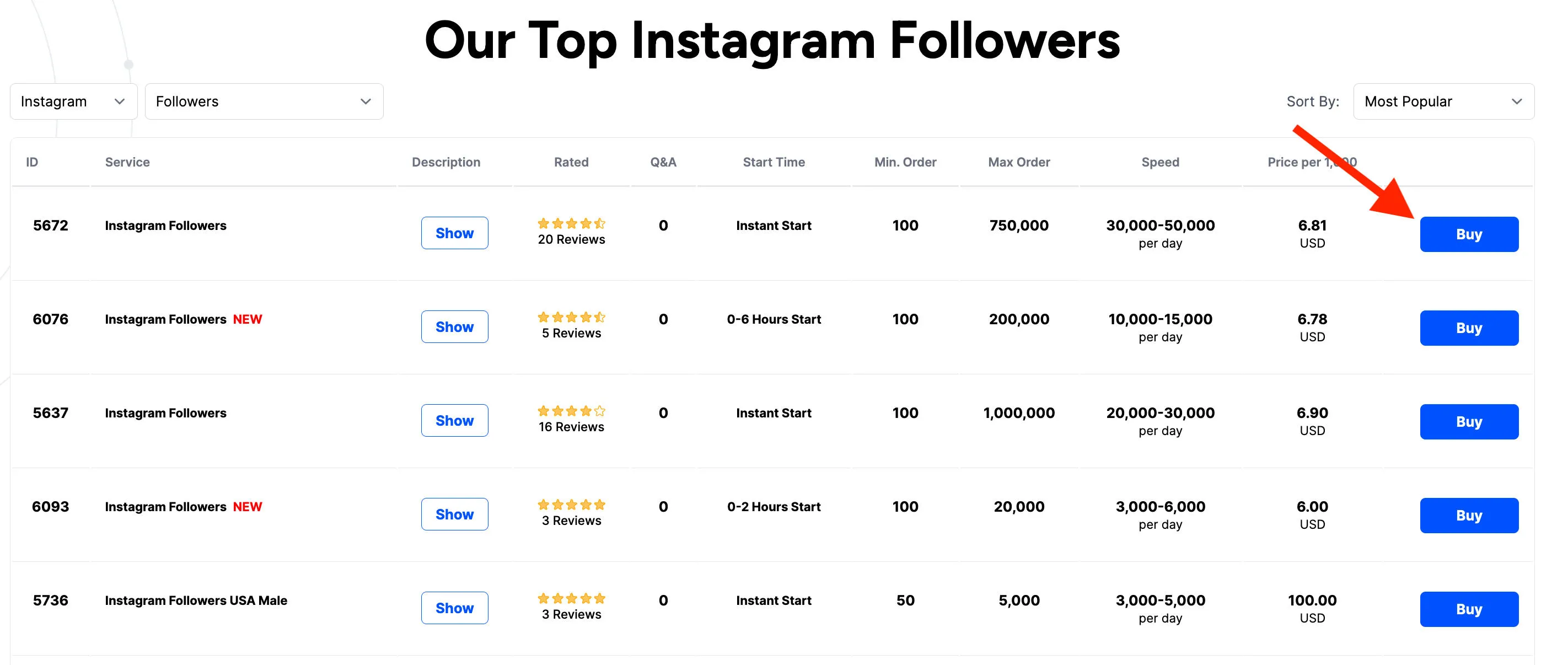This screenshot has height=665, width=1568.
Task: Show the description for service 5637
Action: click(x=455, y=420)
